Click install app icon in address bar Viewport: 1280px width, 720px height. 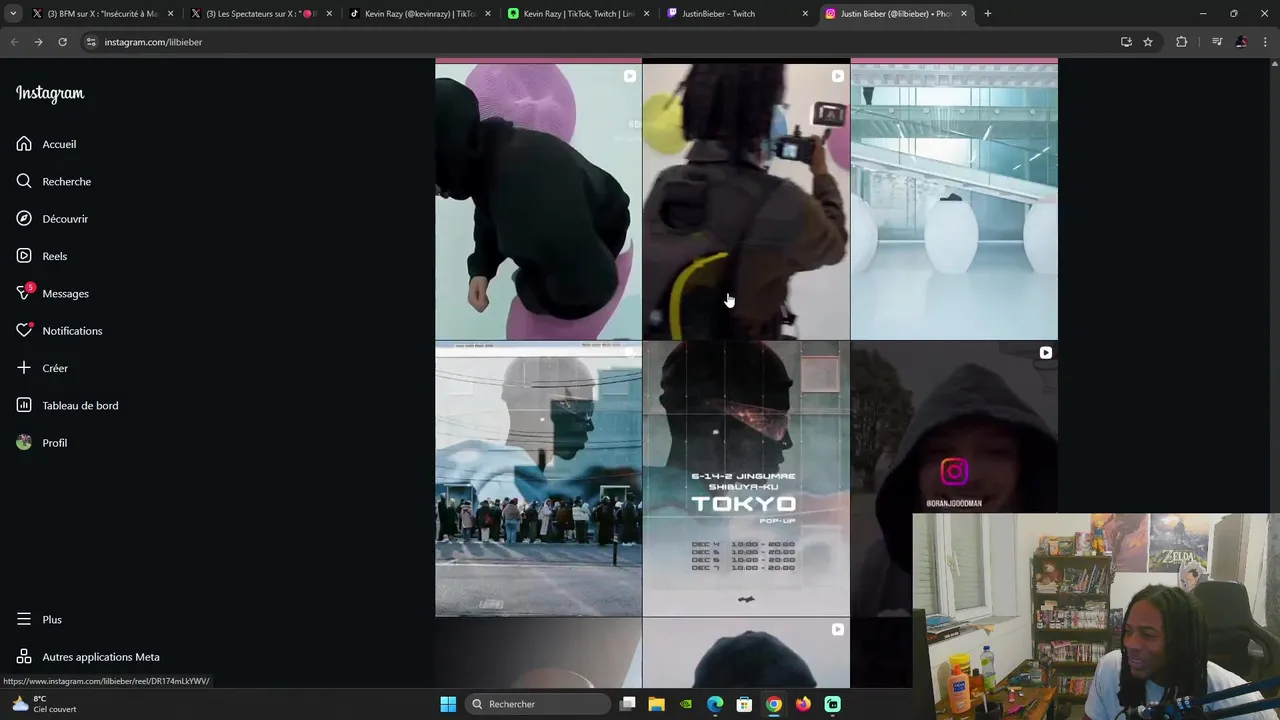click(x=1126, y=42)
